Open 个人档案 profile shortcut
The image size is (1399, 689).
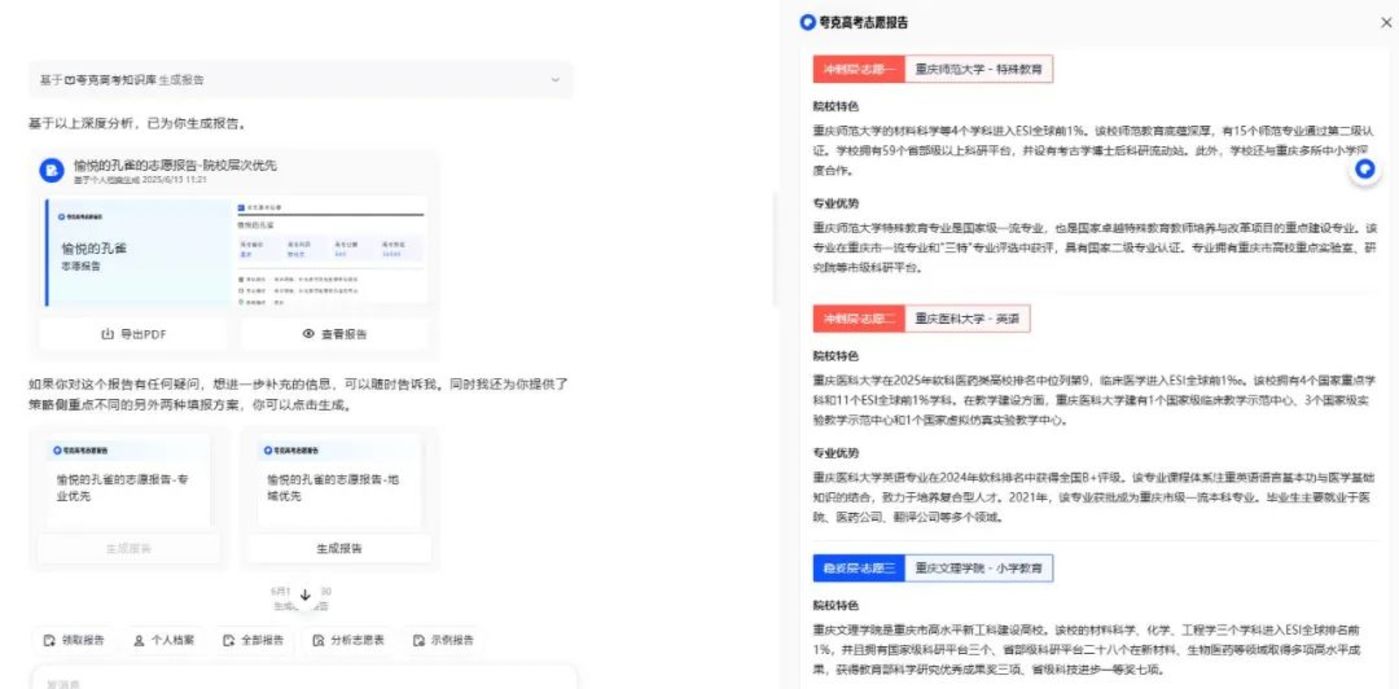point(165,640)
